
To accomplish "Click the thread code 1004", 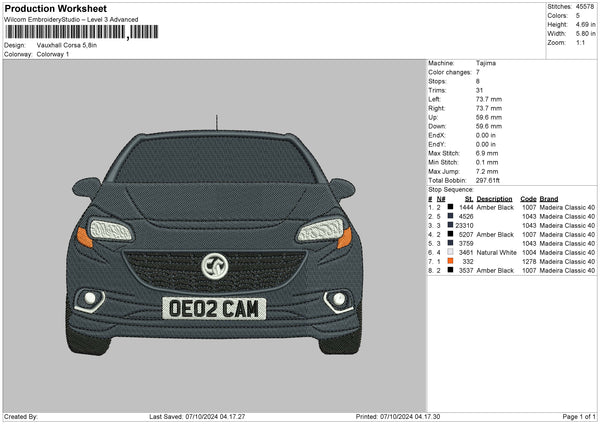I will click(529, 253).
